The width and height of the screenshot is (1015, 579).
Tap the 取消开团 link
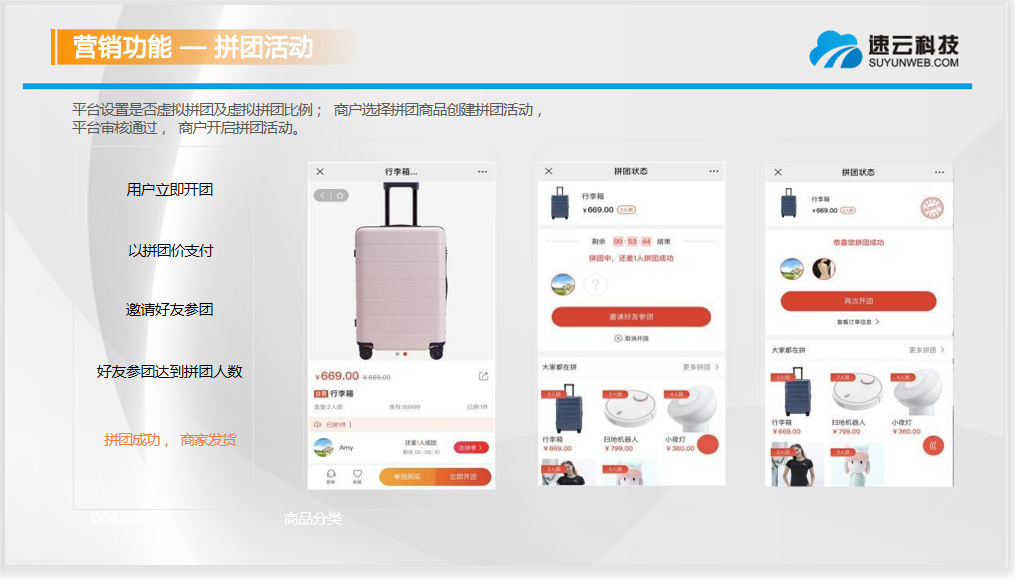[631, 338]
